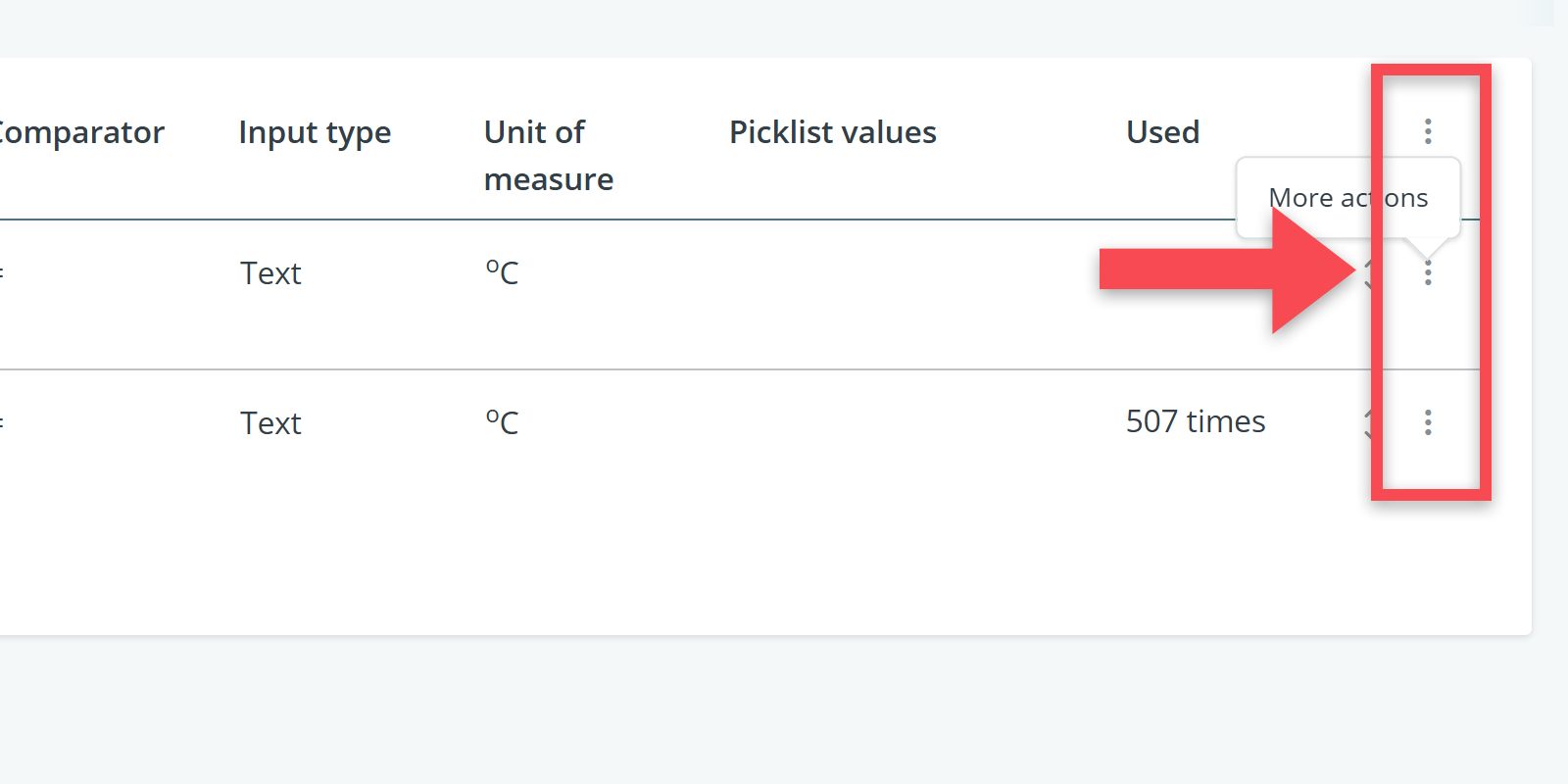
Task: Sort by the Comparator column header
Action: (80, 132)
